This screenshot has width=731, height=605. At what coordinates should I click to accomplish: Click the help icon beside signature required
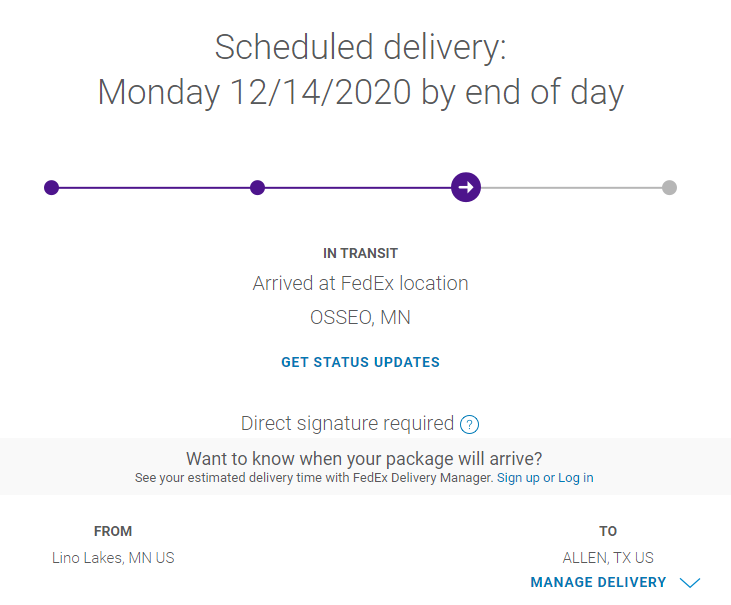pyautogui.click(x=470, y=424)
